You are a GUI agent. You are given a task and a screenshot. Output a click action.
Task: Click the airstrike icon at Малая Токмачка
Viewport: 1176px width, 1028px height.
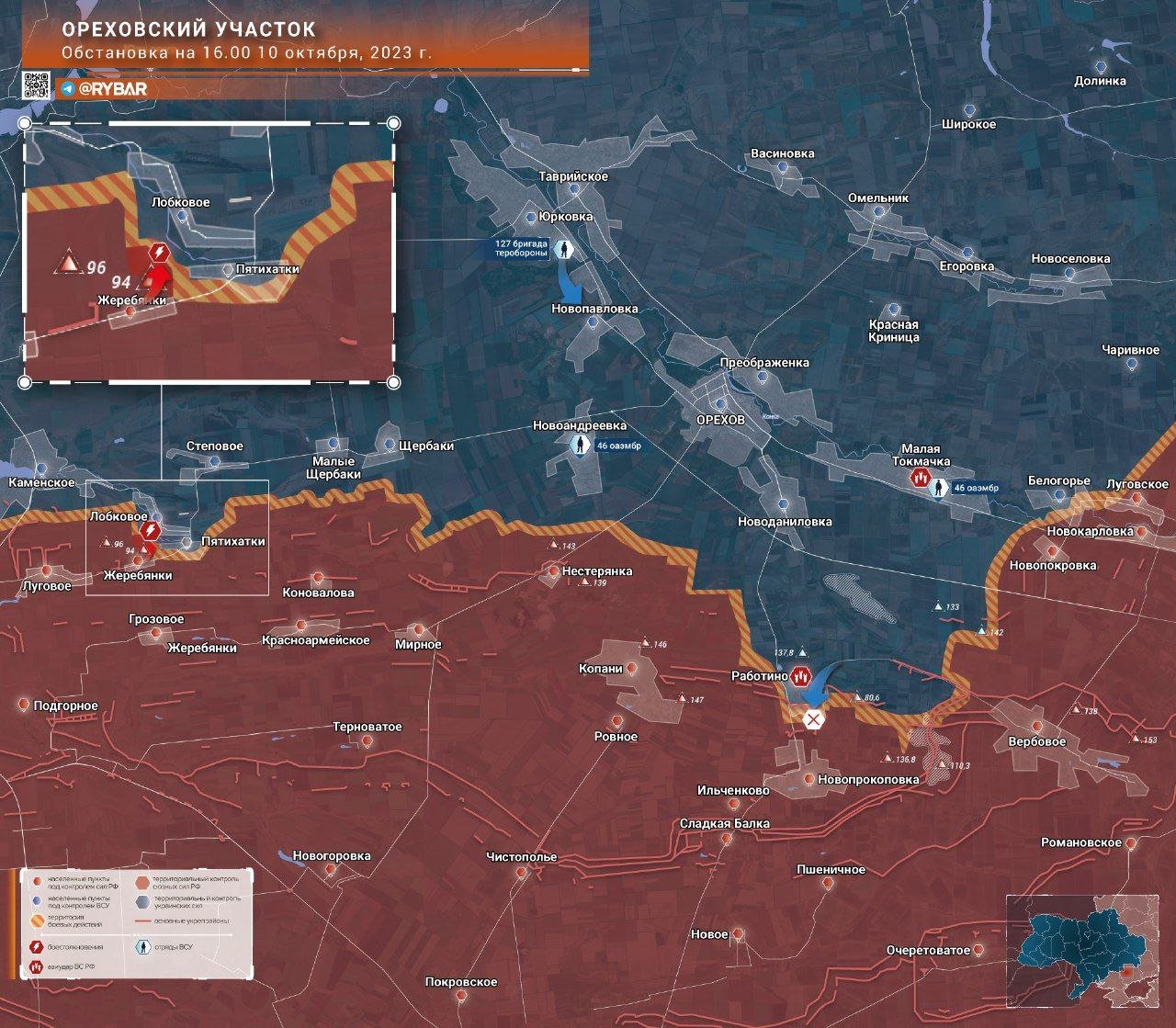click(920, 478)
